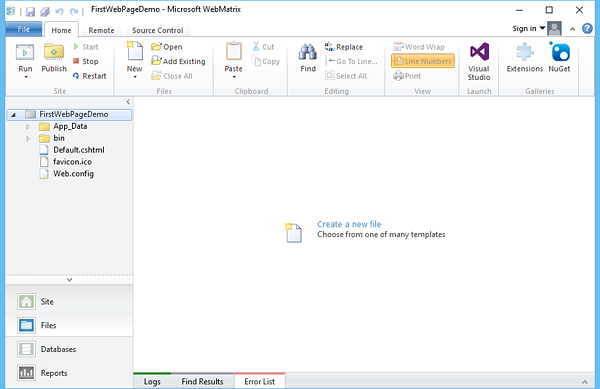The width and height of the screenshot is (600, 389).
Task: Click the Cut scissors button
Action: 263,47
